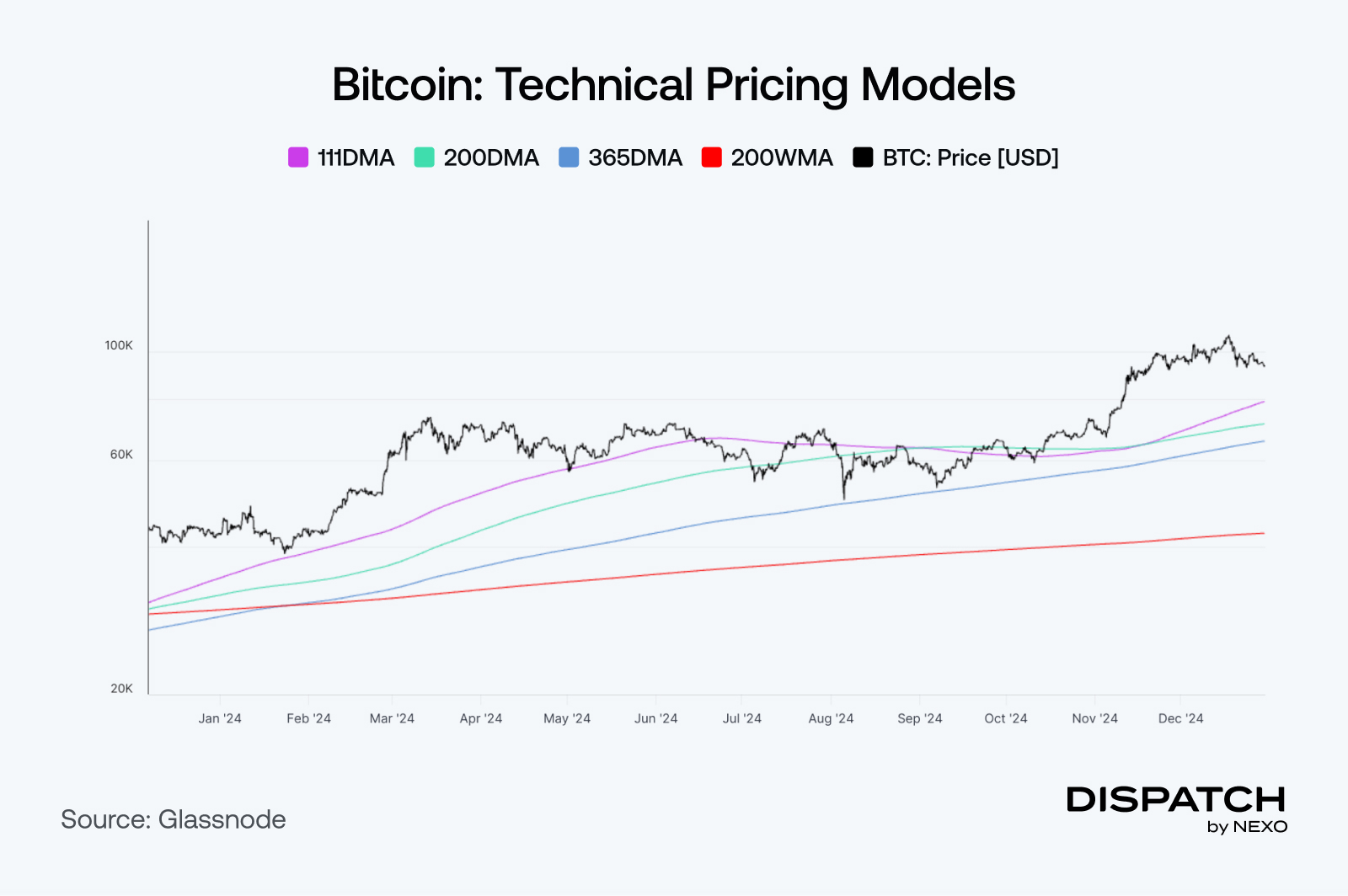Click the 20K y-axis label

(x=121, y=689)
